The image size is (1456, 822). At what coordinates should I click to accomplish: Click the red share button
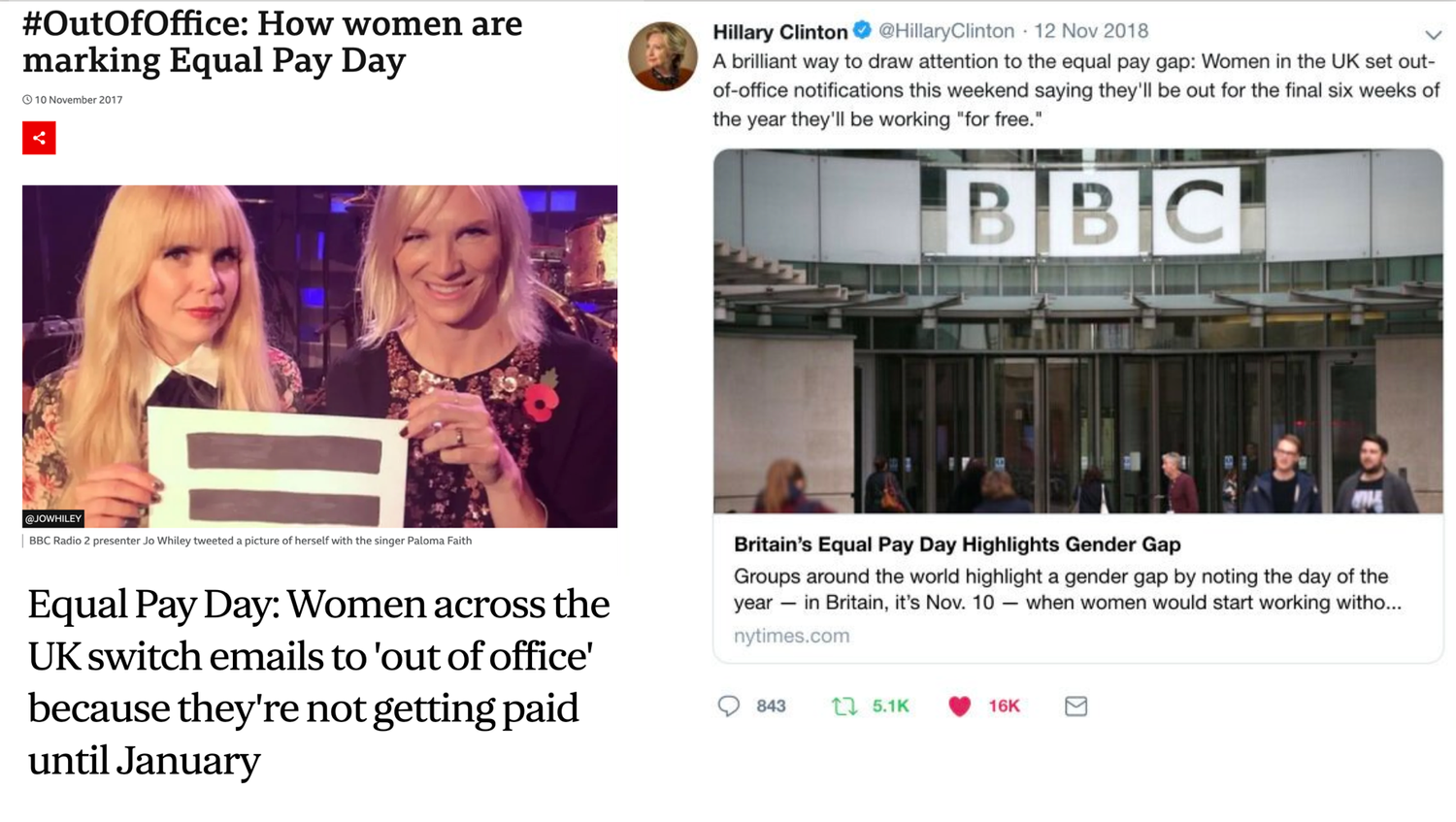39,138
